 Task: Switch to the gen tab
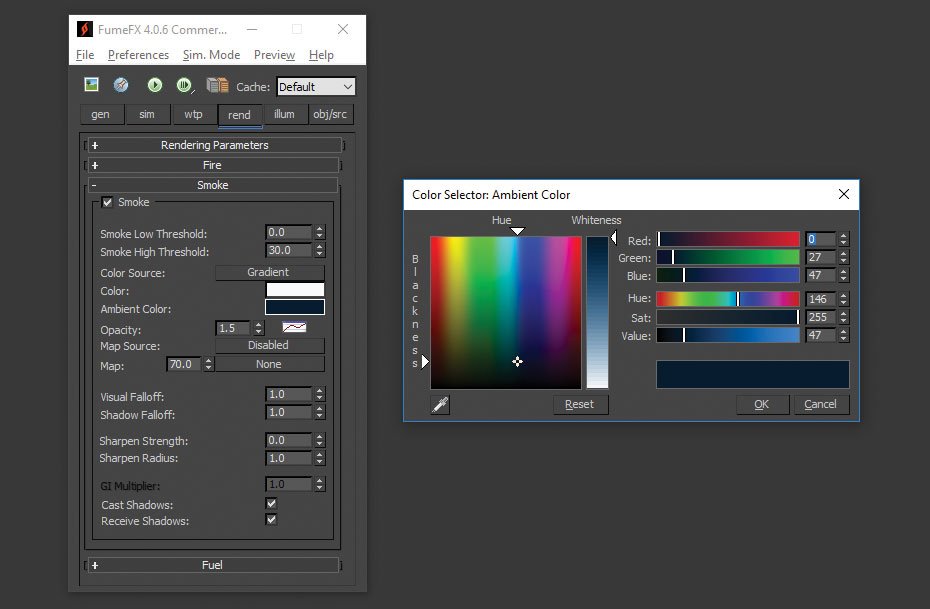pos(101,114)
